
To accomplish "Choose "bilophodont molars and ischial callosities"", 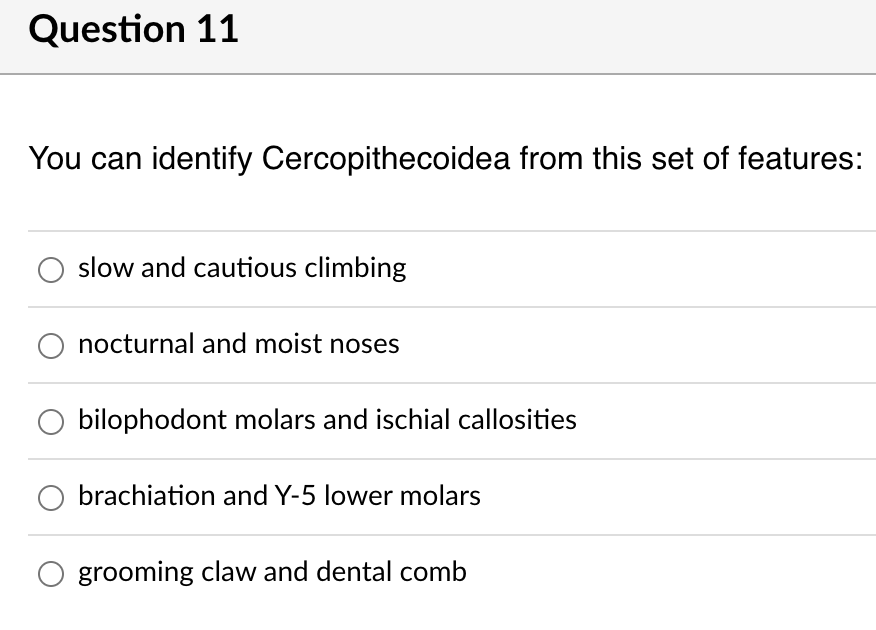I will click(50, 421).
